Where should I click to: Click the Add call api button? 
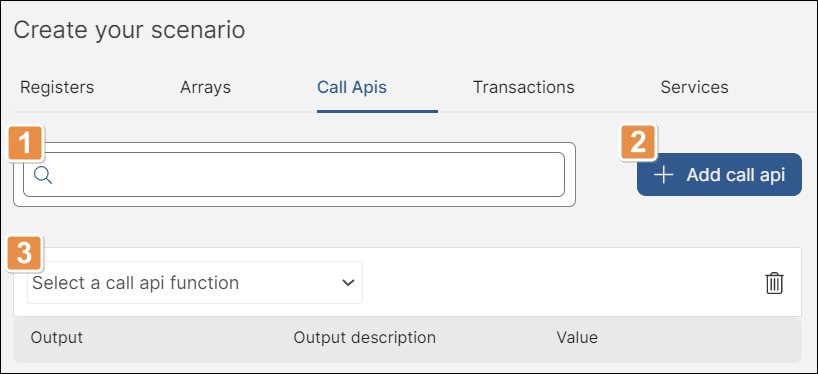[719, 174]
